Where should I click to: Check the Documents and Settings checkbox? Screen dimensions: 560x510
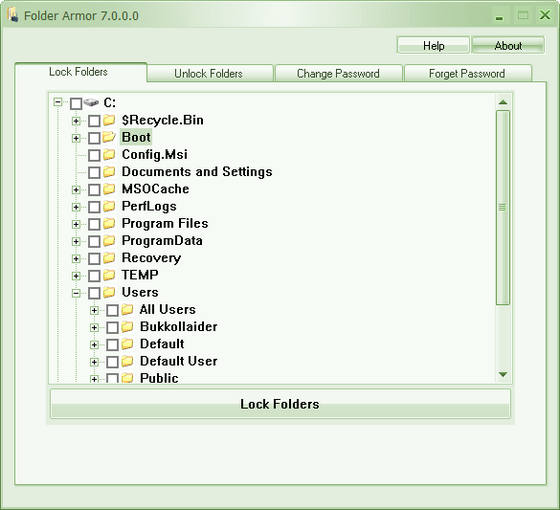click(94, 172)
